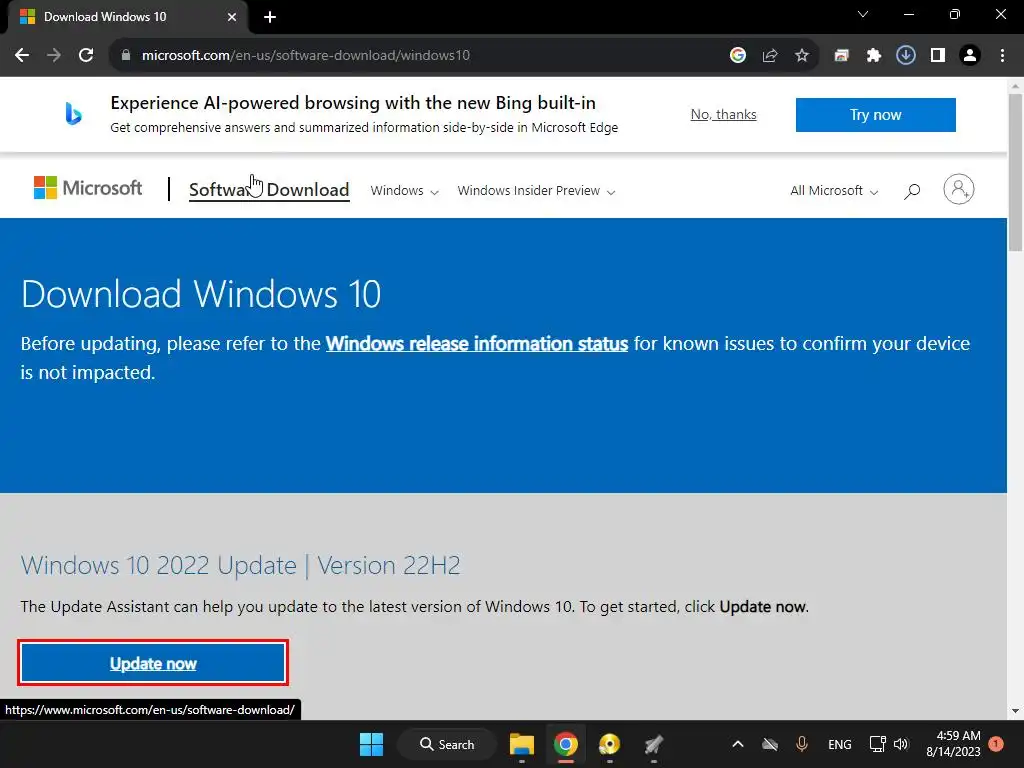Image resolution: width=1024 pixels, height=768 pixels.
Task: Click the extension icon beside puzzle piece
Action: click(x=842, y=56)
